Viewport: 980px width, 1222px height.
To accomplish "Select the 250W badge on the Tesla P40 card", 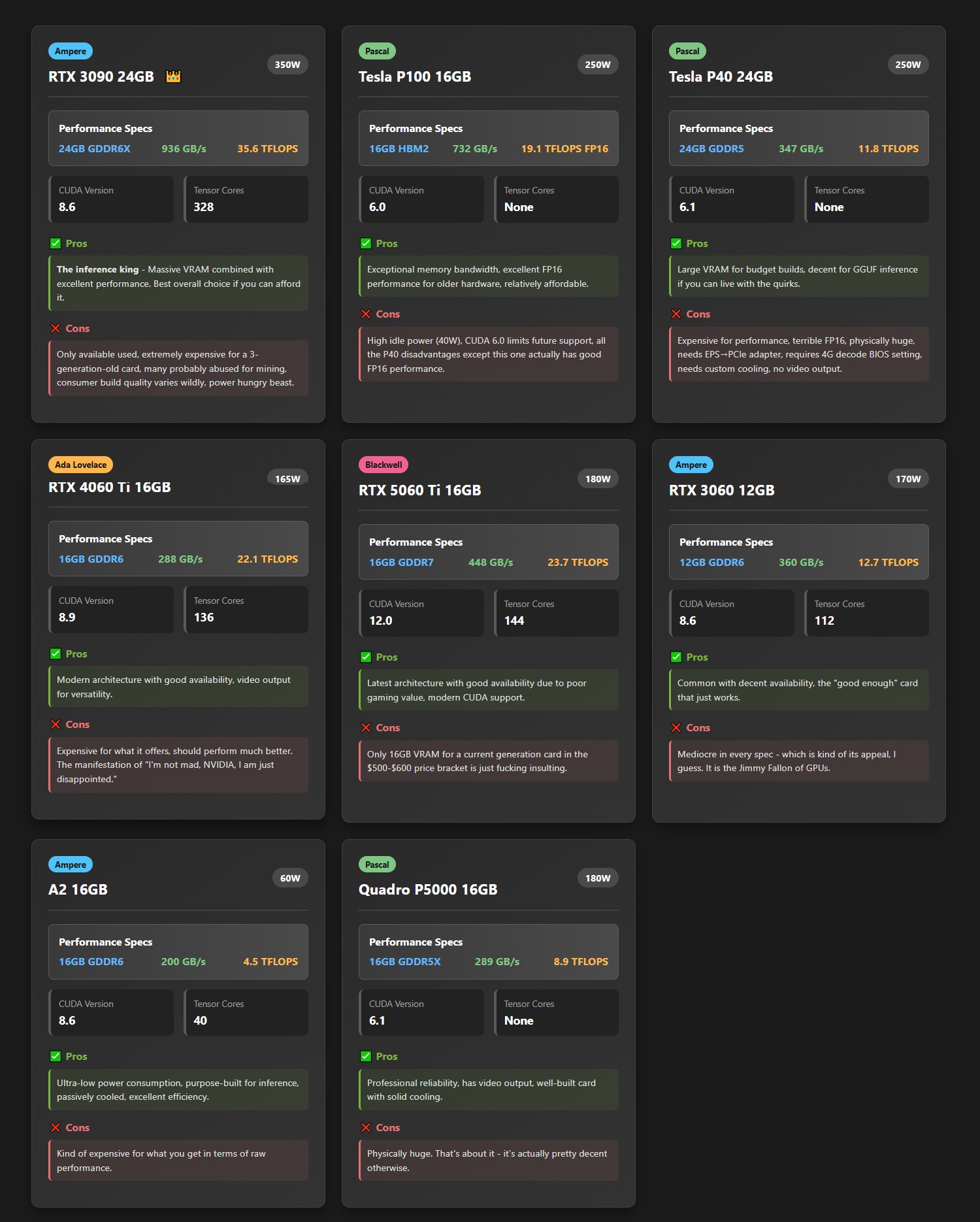I will click(x=908, y=65).
